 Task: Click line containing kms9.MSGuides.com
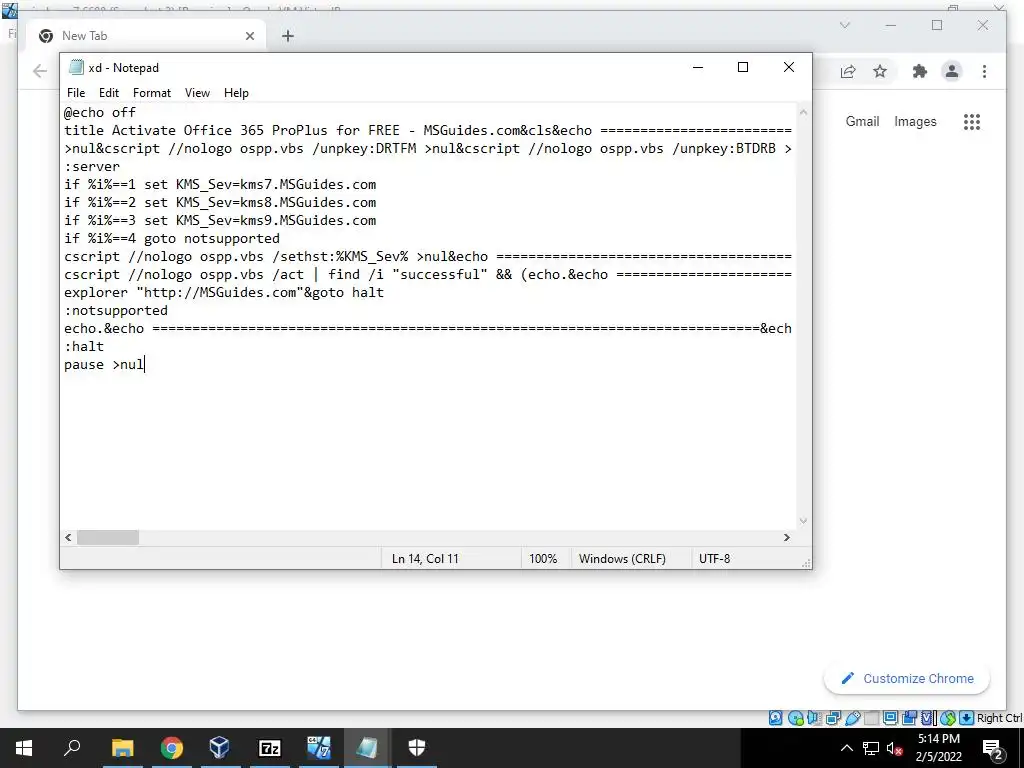[220, 220]
